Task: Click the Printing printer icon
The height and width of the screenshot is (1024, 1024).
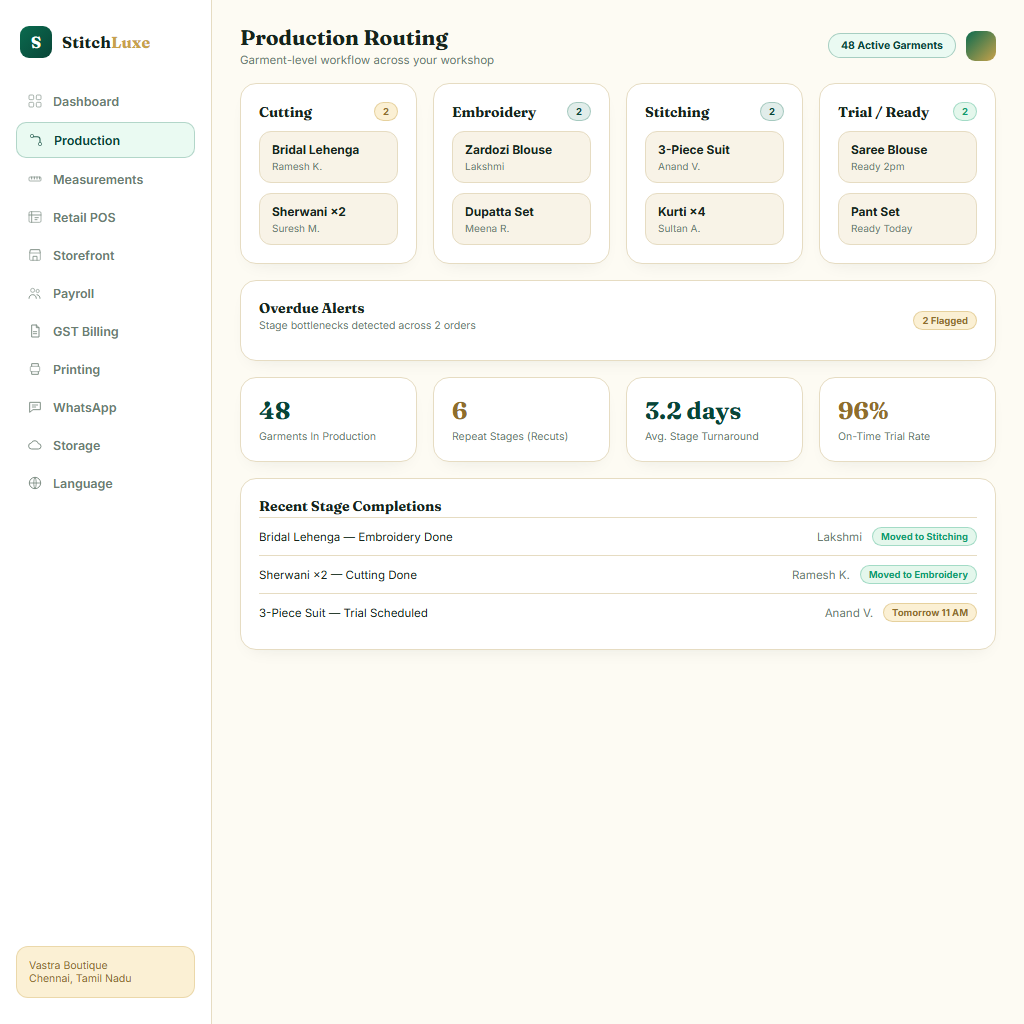Action: [35, 369]
